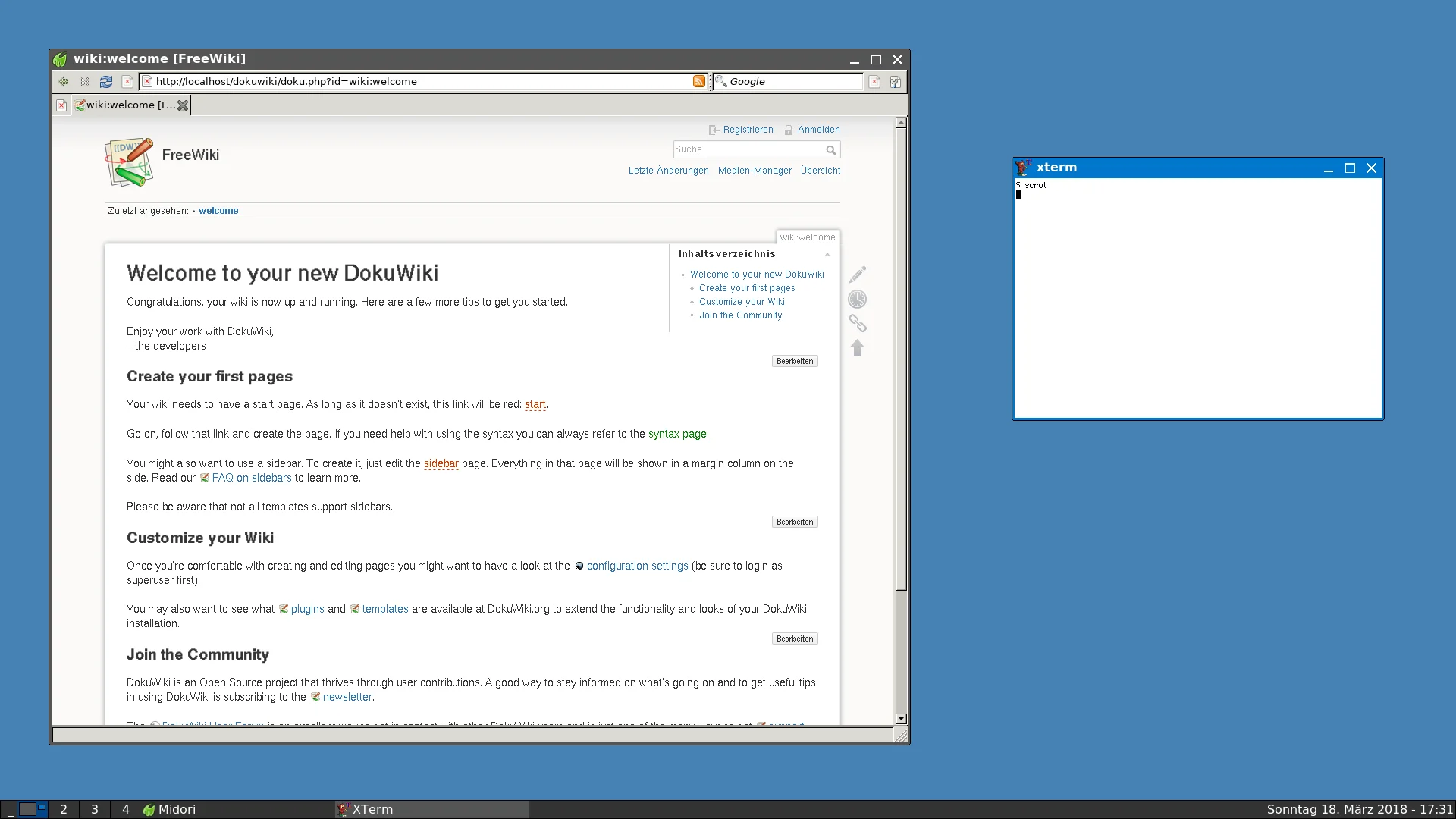Click the magnifier icon in Google search box

tap(721, 81)
